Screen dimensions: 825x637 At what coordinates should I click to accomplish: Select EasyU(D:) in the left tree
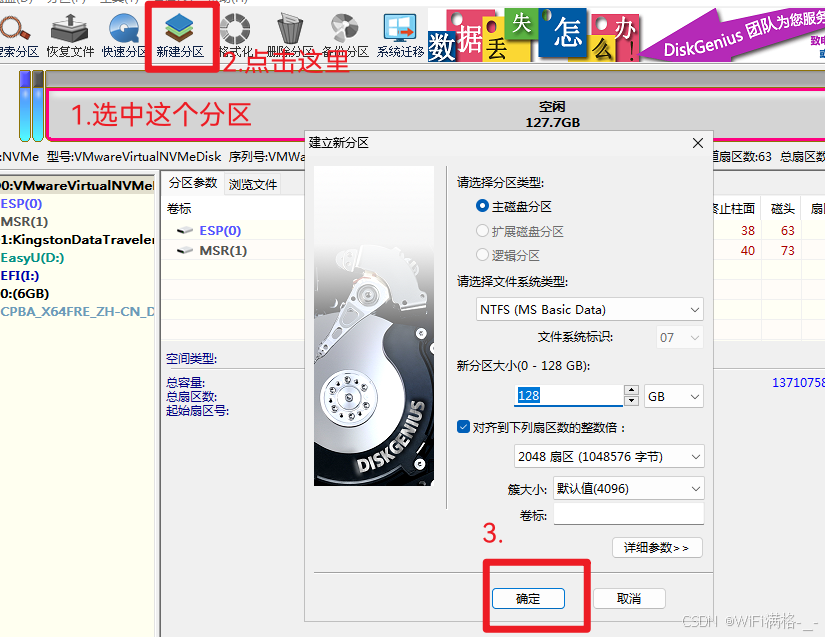pos(32,258)
